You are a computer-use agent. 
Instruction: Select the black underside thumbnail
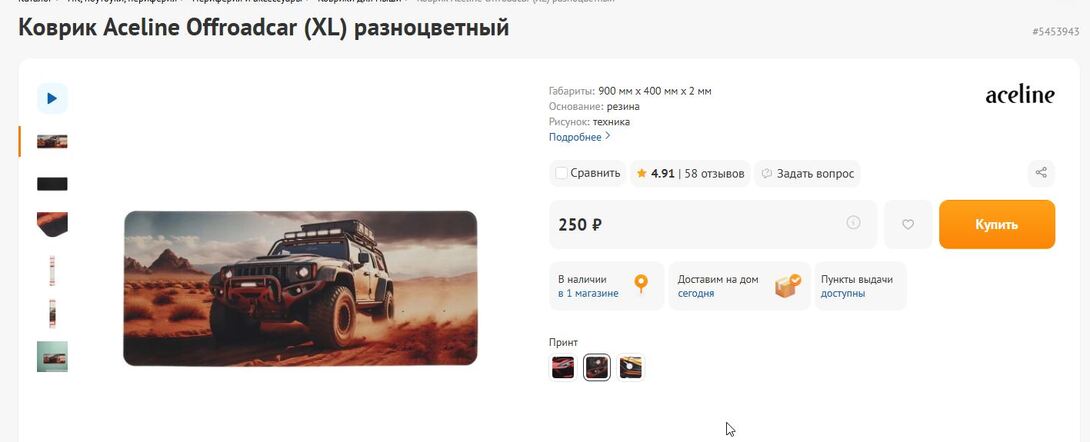(52, 183)
